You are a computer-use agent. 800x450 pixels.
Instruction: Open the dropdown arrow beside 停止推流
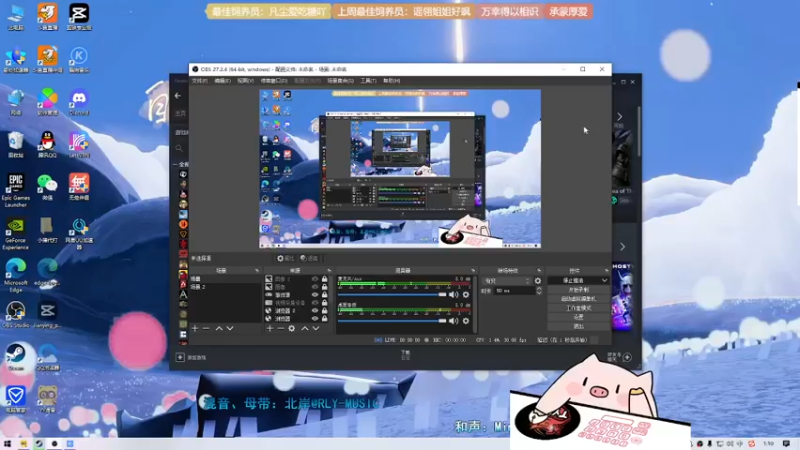(605, 281)
